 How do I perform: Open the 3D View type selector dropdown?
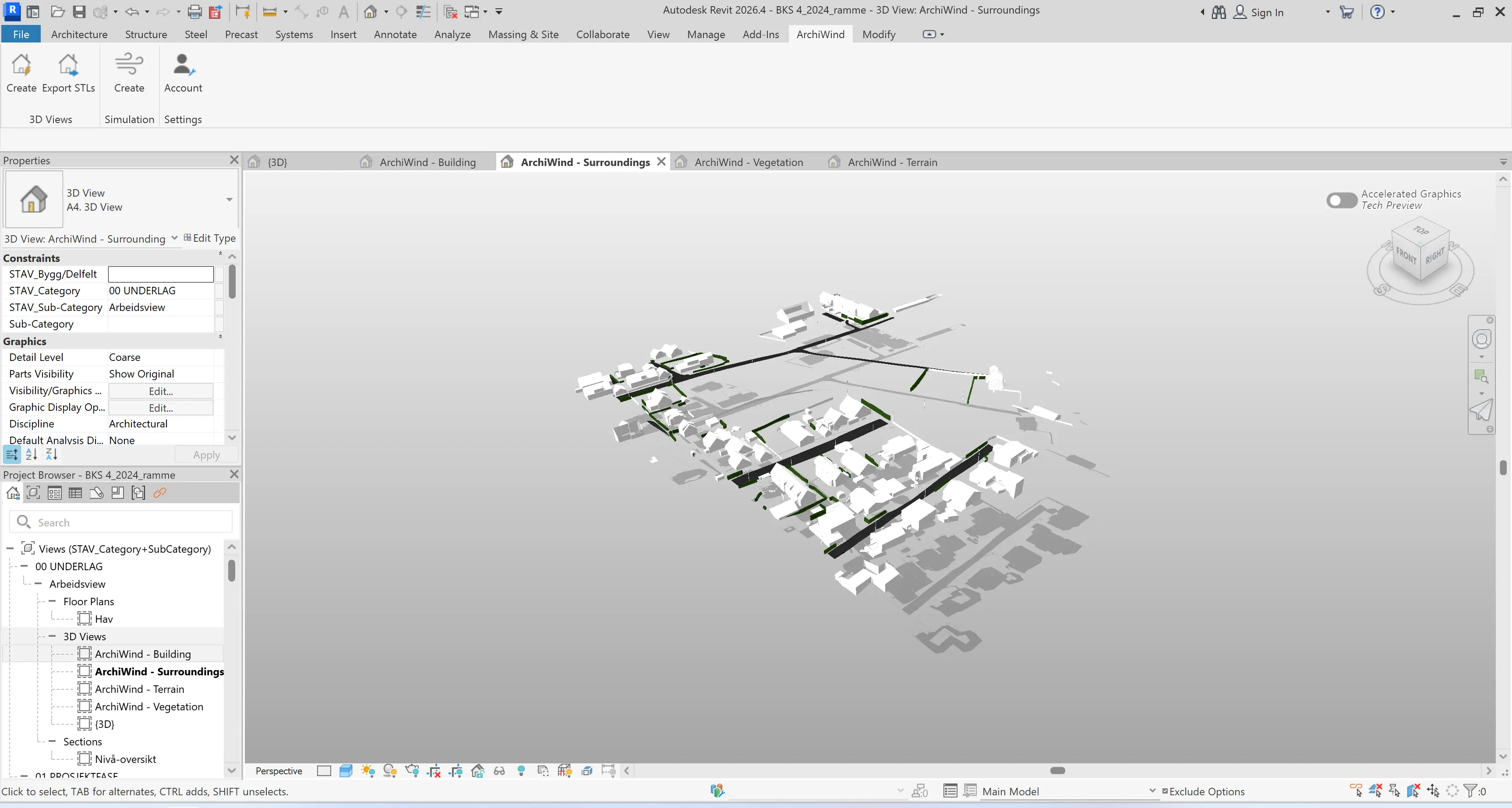(230, 200)
